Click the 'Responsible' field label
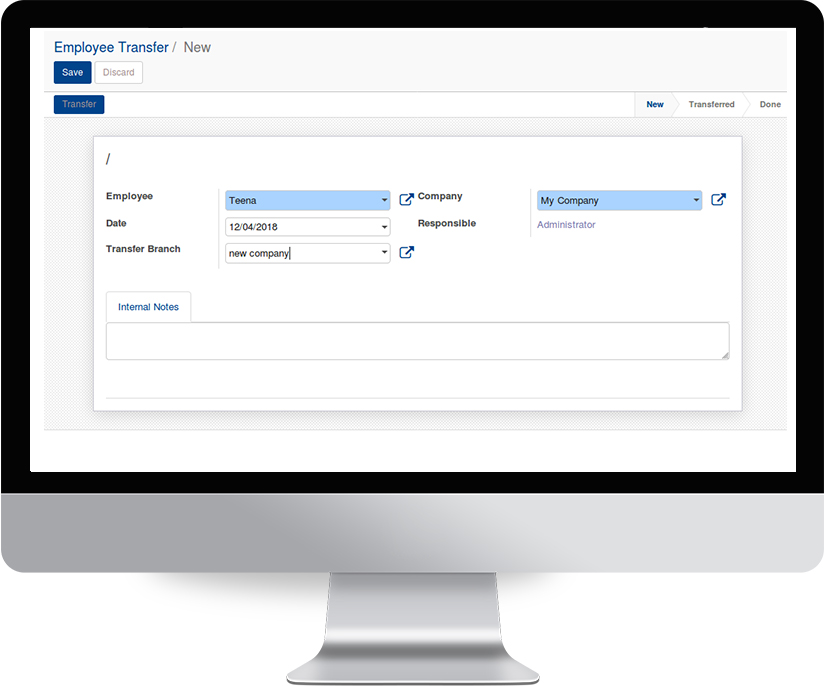The image size is (824, 686). coord(447,223)
